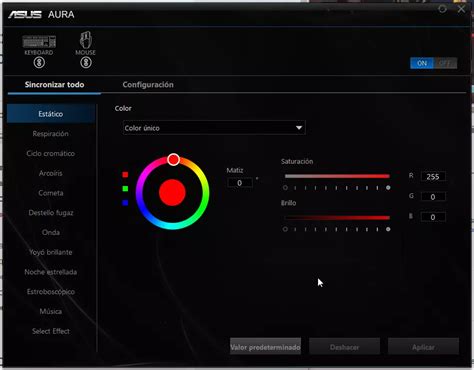Pick the green preset swatch

point(125,189)
